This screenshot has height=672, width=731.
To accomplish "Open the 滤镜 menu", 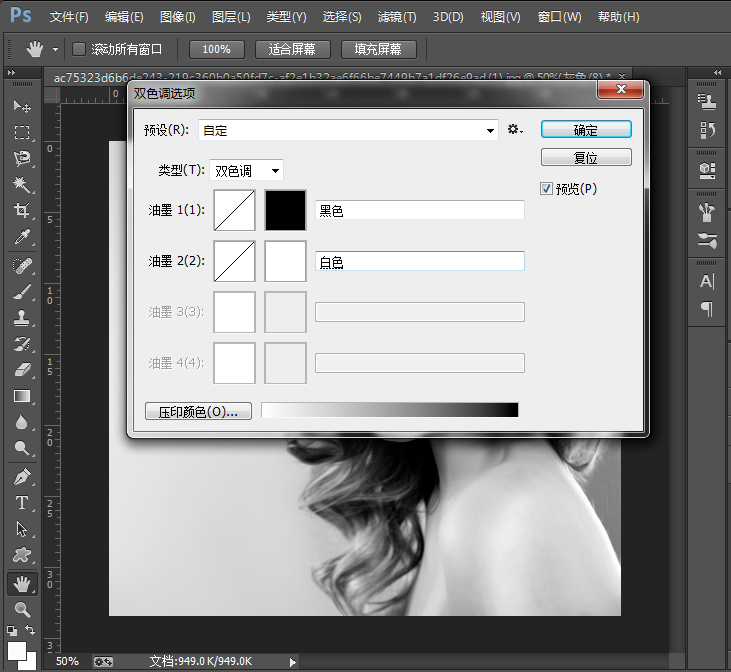I will [397, 17].
